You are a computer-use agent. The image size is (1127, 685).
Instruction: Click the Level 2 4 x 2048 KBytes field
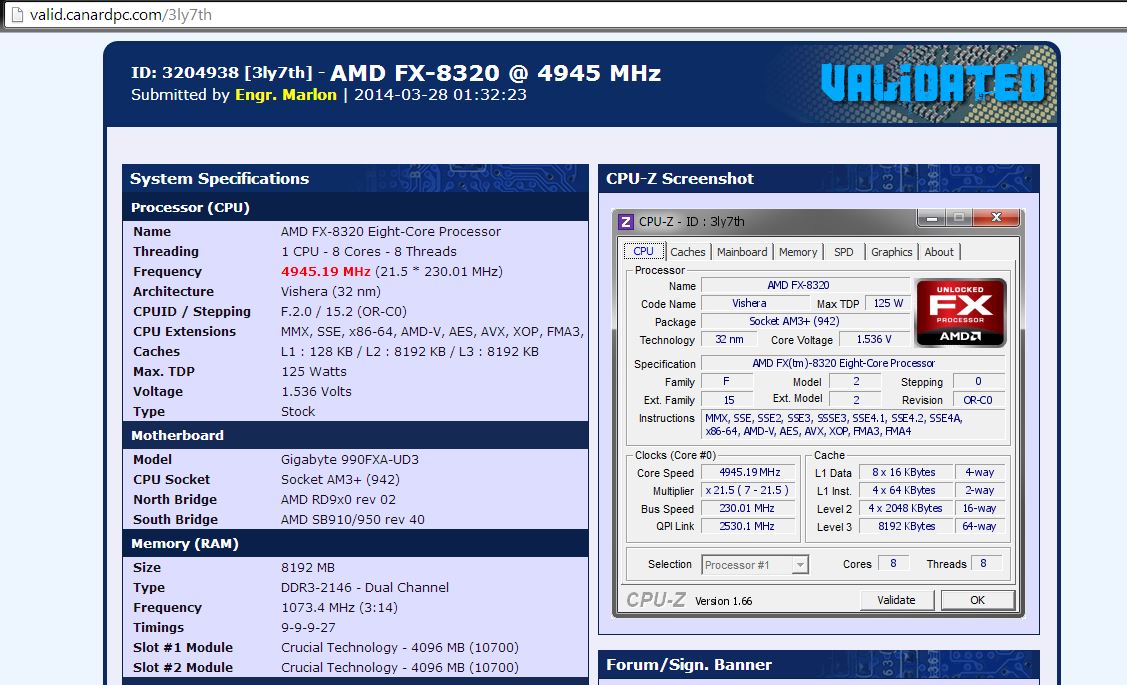(904, 508)
